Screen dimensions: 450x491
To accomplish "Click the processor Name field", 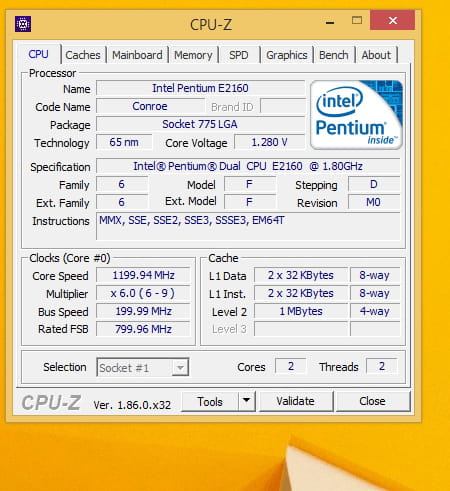I will [201, 88].
